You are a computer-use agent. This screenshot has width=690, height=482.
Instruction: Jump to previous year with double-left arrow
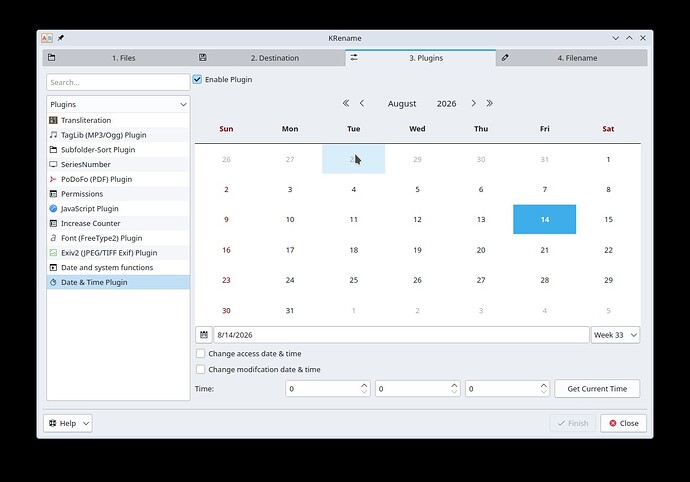[346, 103]
